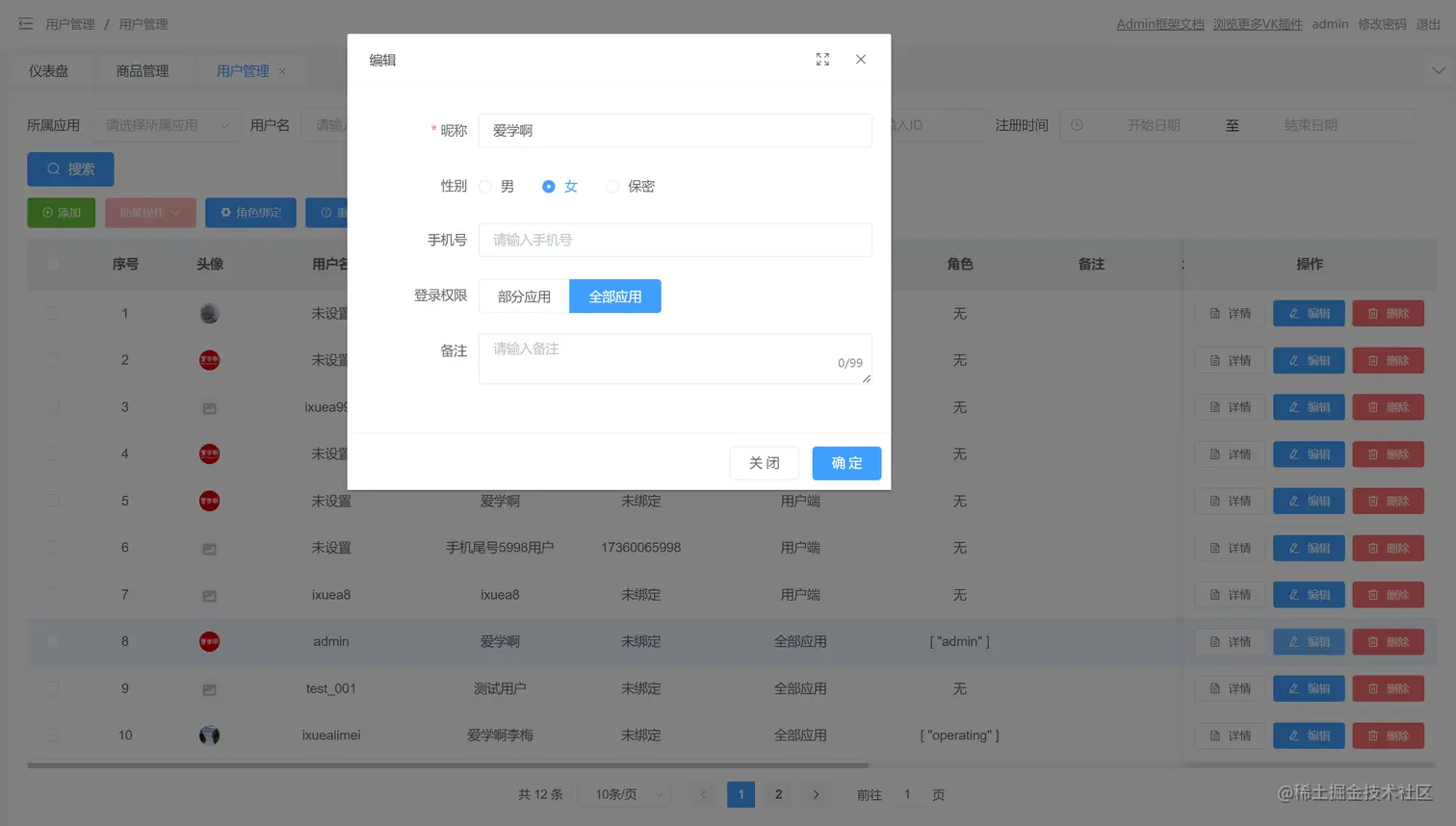This screenshot has height=826, width=1456.
Task: Open 详情 for row 序号 2
Action: (x=1231, y=361)
